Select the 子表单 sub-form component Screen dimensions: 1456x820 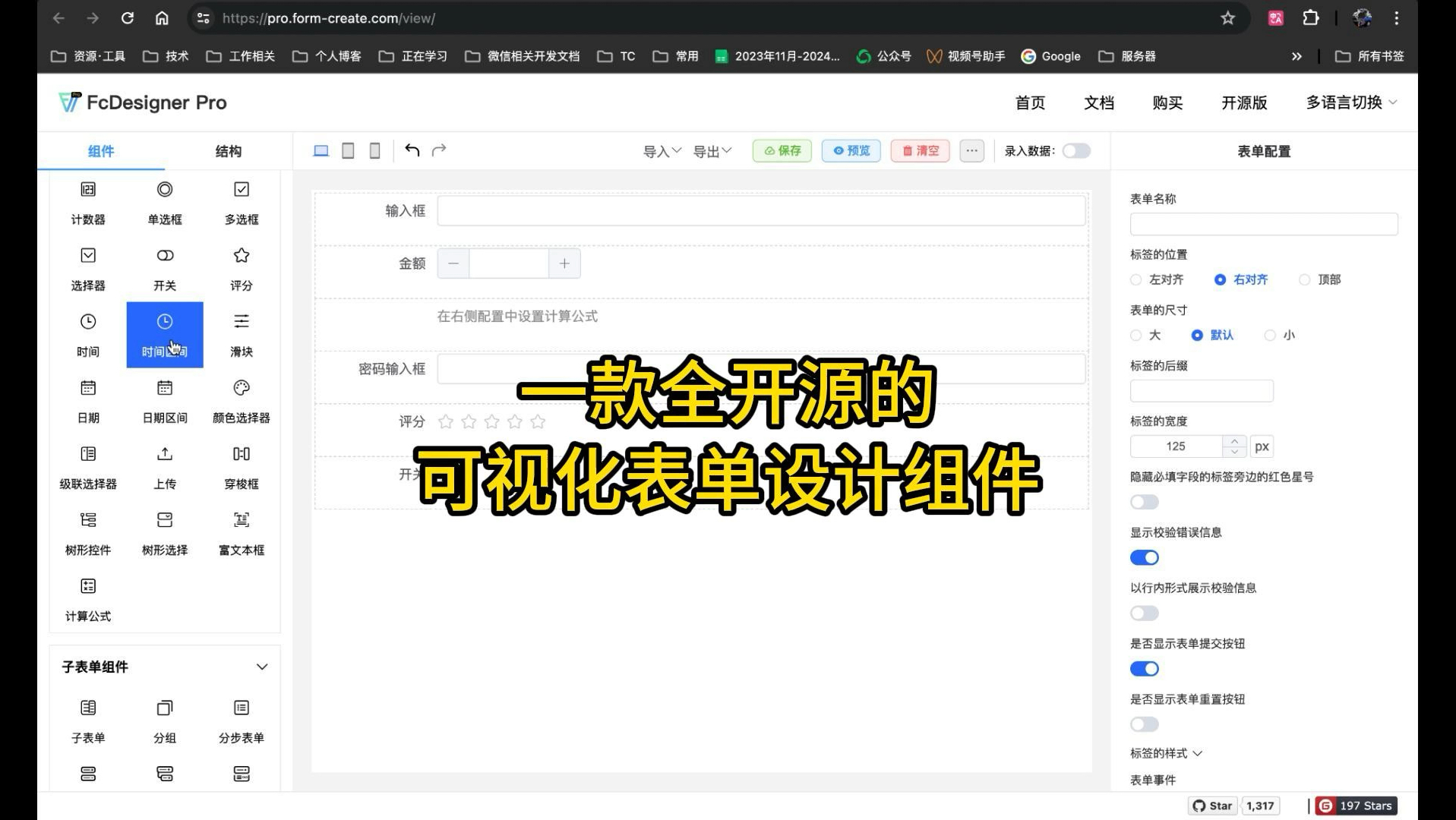click(88, 721)
